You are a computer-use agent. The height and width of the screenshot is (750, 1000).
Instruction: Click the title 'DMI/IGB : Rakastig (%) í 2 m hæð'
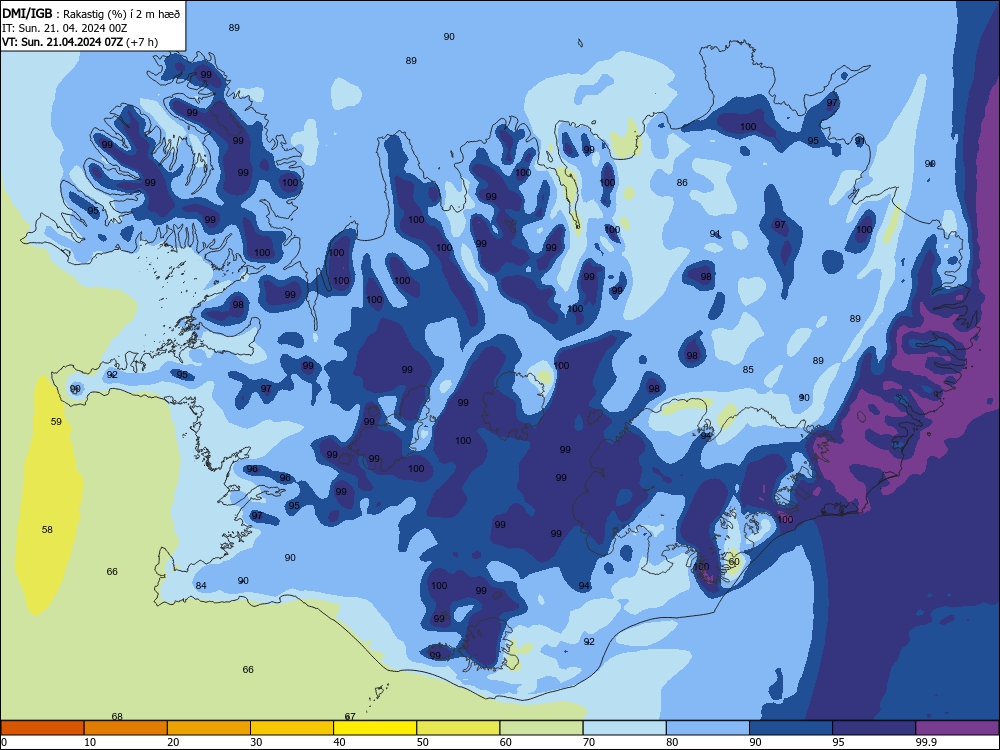tap(91, 13)
